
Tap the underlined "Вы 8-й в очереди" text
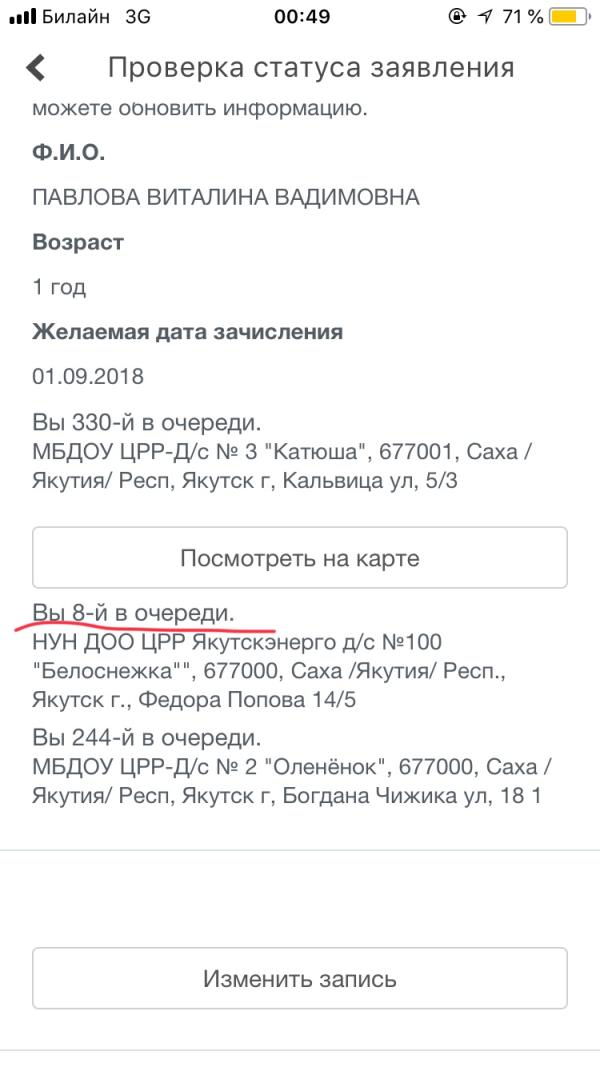click(134, 612)
